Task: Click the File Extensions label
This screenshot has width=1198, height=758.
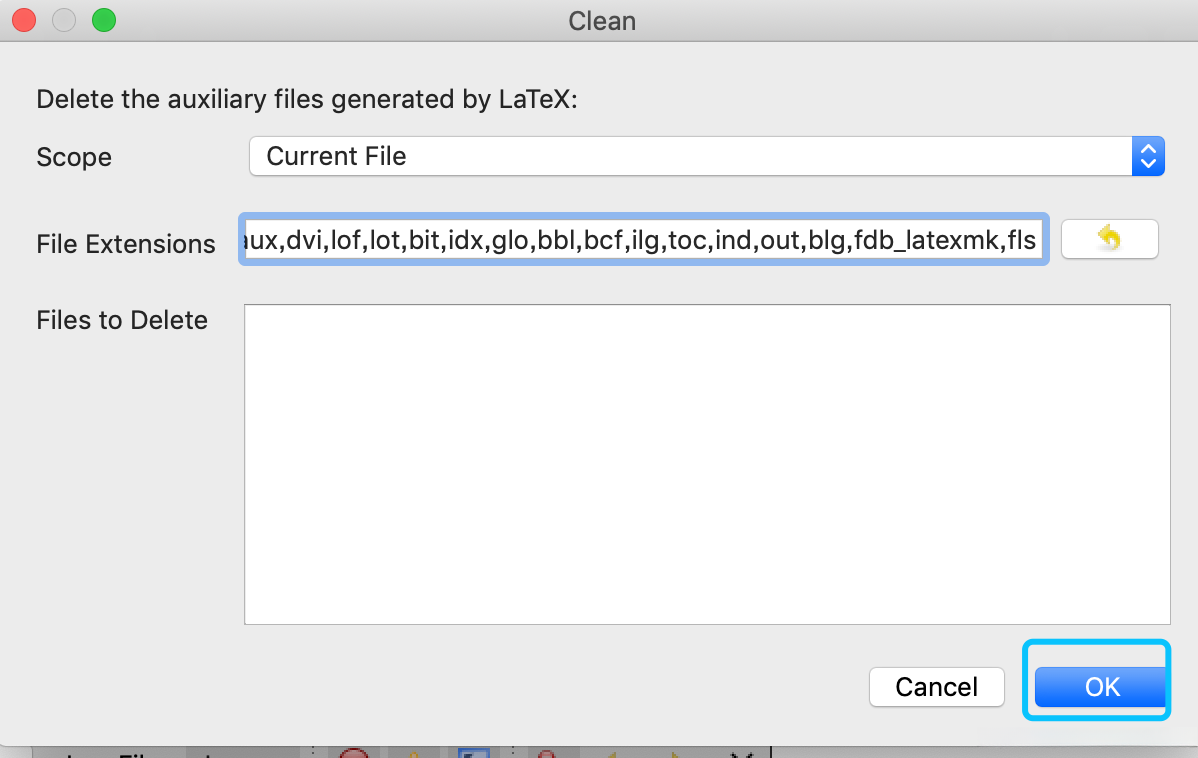Action: point(125,244)
